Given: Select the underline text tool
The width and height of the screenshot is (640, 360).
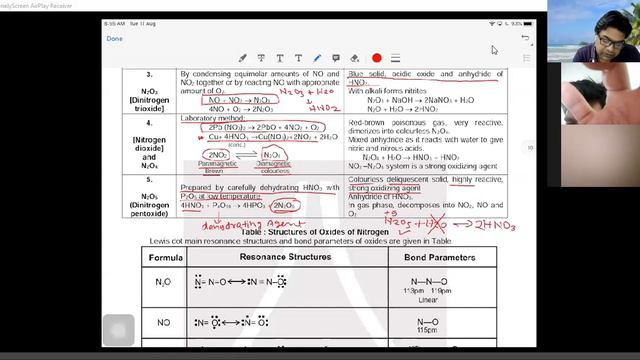Looking at the screenshot, I should click(x=280, y=58).
